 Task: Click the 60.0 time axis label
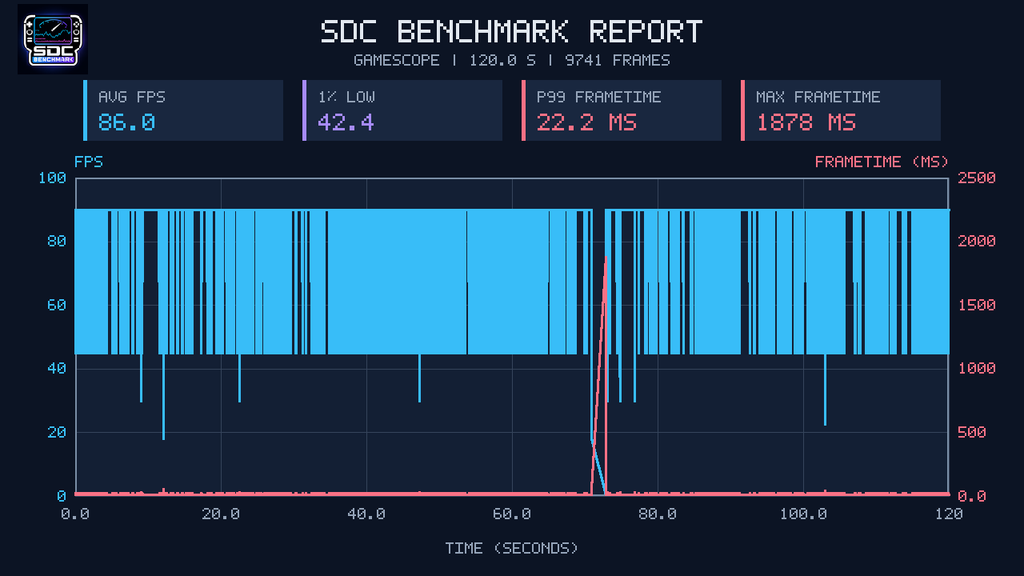(512, 514)
